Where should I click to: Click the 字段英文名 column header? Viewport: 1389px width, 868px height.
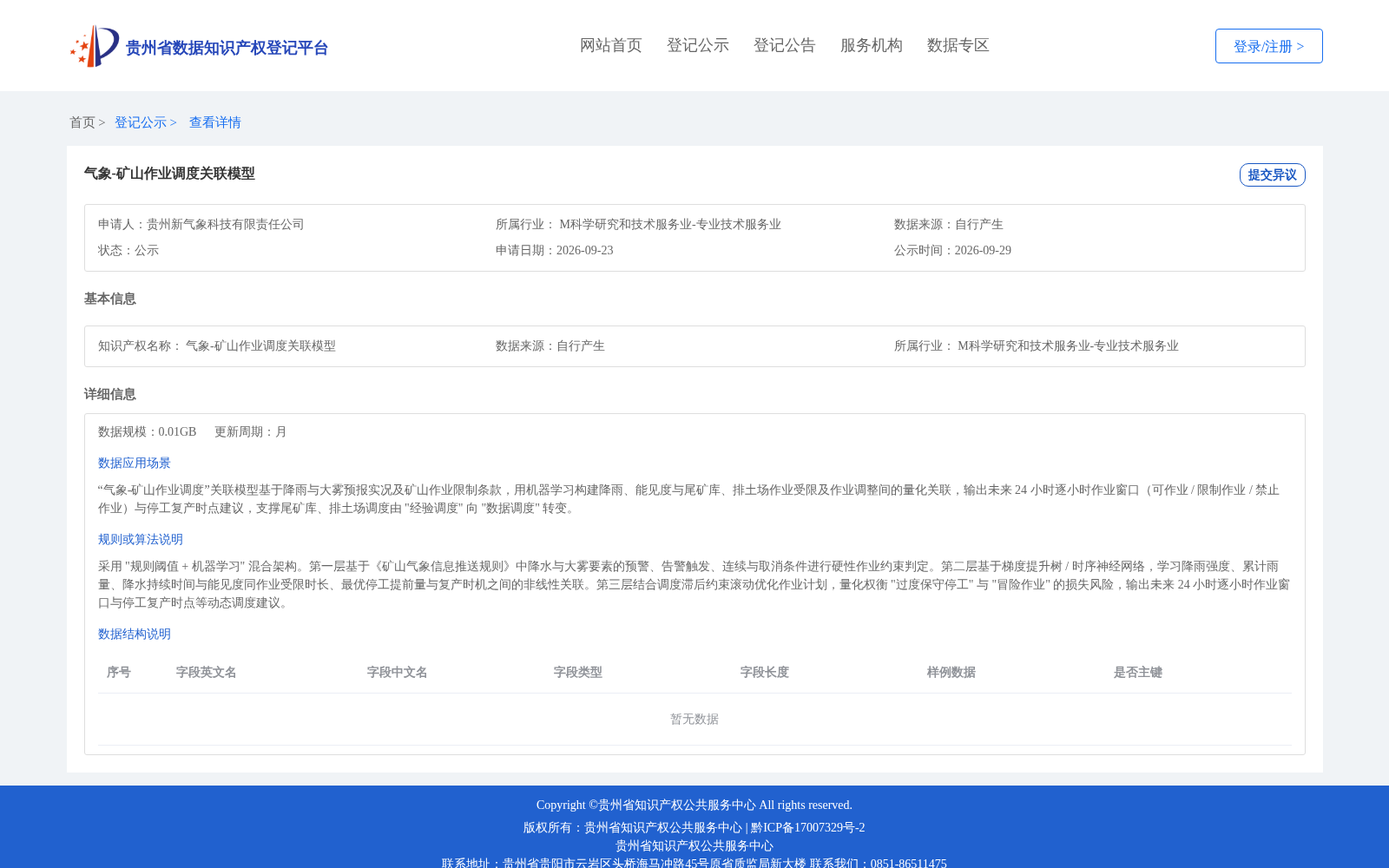point(207,672)
